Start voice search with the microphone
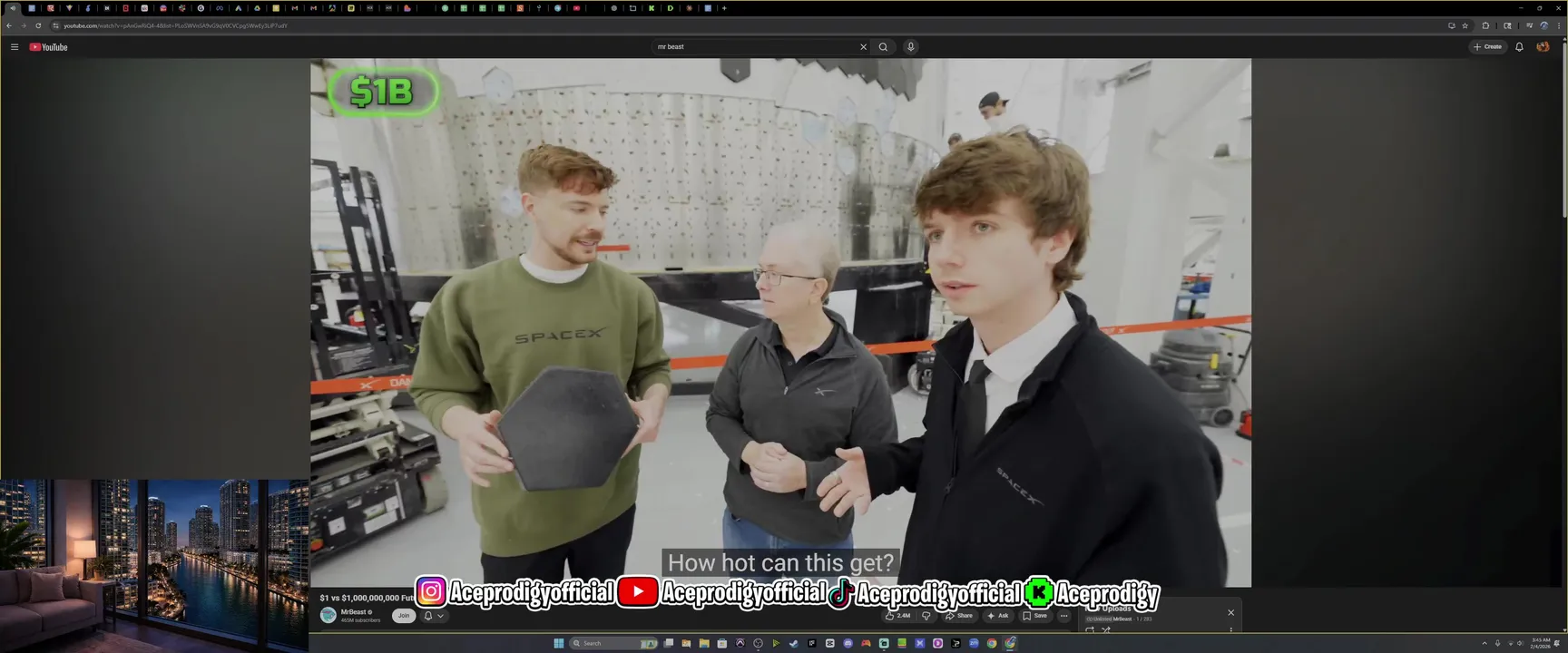Image resolution: width=1568 pixels, height=653 pixels. pyautogui.click(x=911, y=47)
